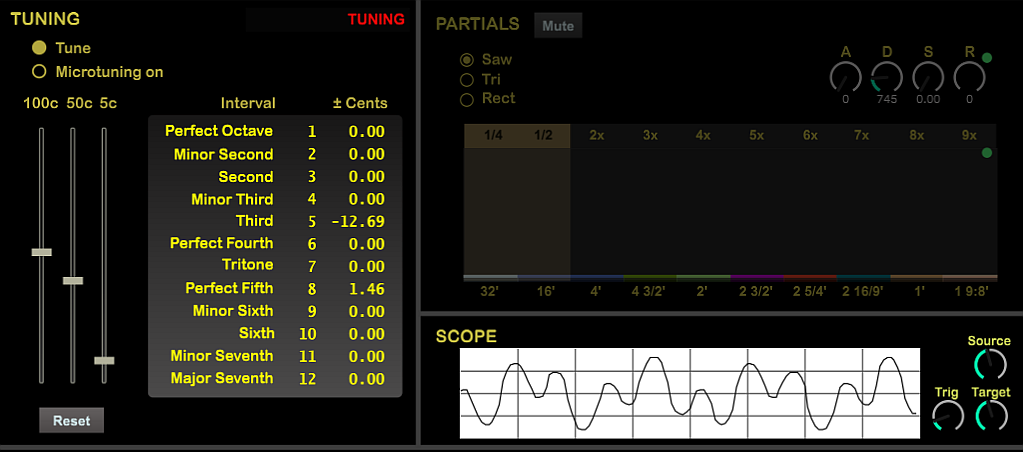Click the Sixth interval label
Image resolution: width=1023 pixels, height=452 pixels.
pyautogui.click(x=256, y=333)
